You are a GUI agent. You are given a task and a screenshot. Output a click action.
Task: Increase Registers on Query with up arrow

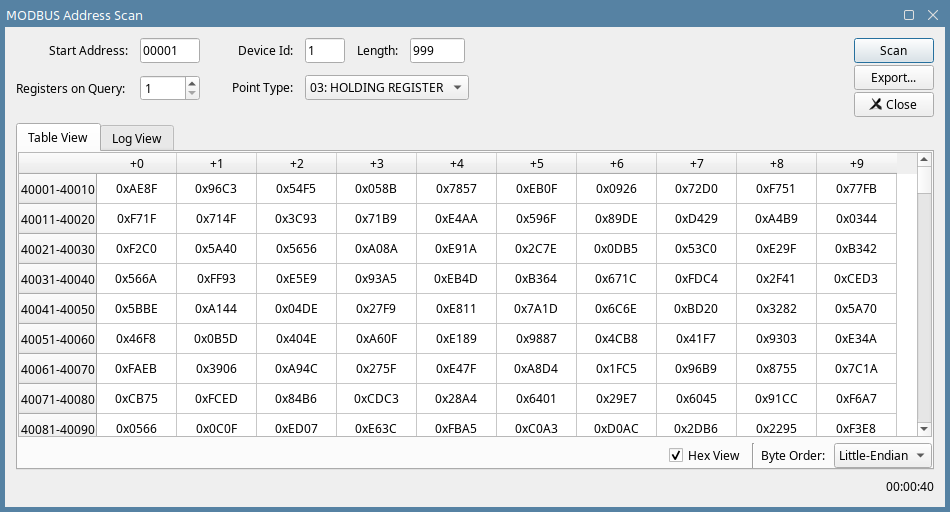point(192,83)
